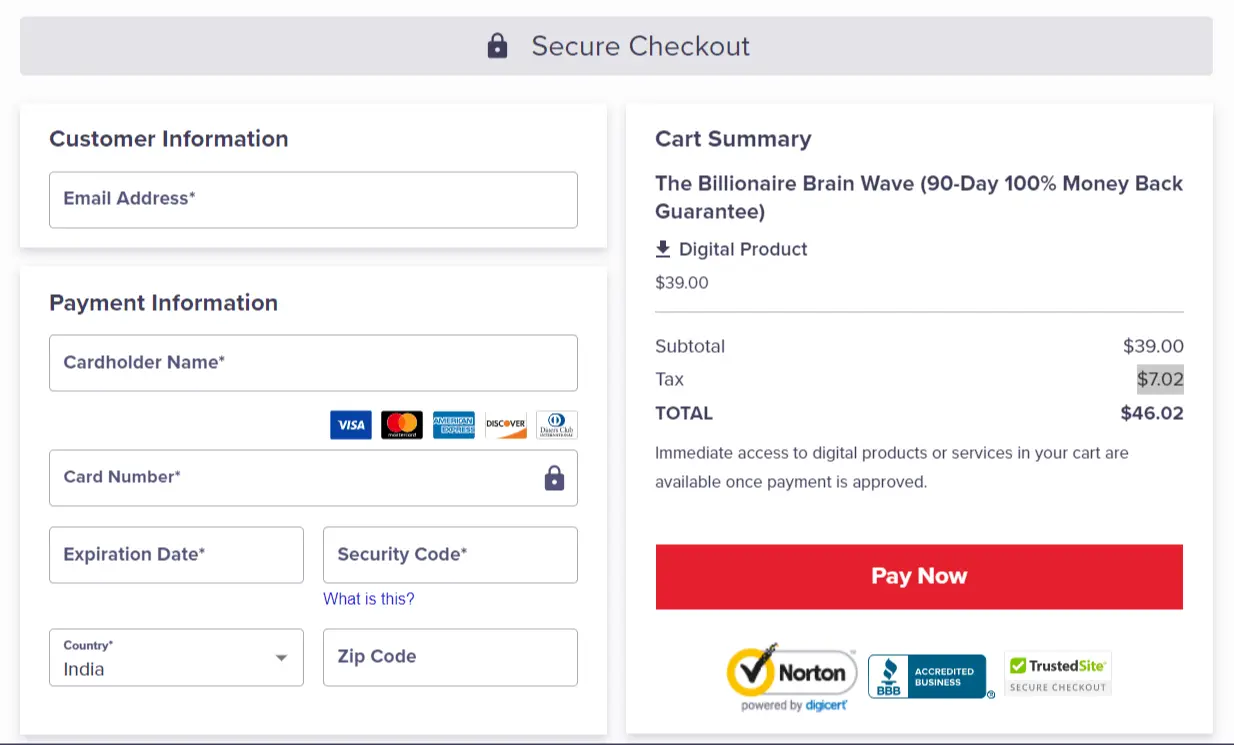The image size is (1234, 745).
Task: Click the Zip Code input box
Action: pyautogui.click(x=450, y=657)
